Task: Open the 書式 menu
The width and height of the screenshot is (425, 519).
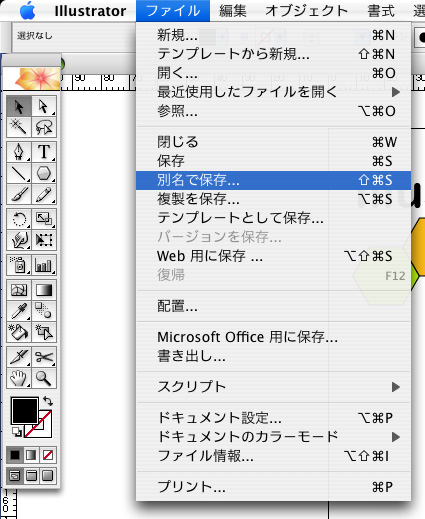Action: [x=381, y=11]
